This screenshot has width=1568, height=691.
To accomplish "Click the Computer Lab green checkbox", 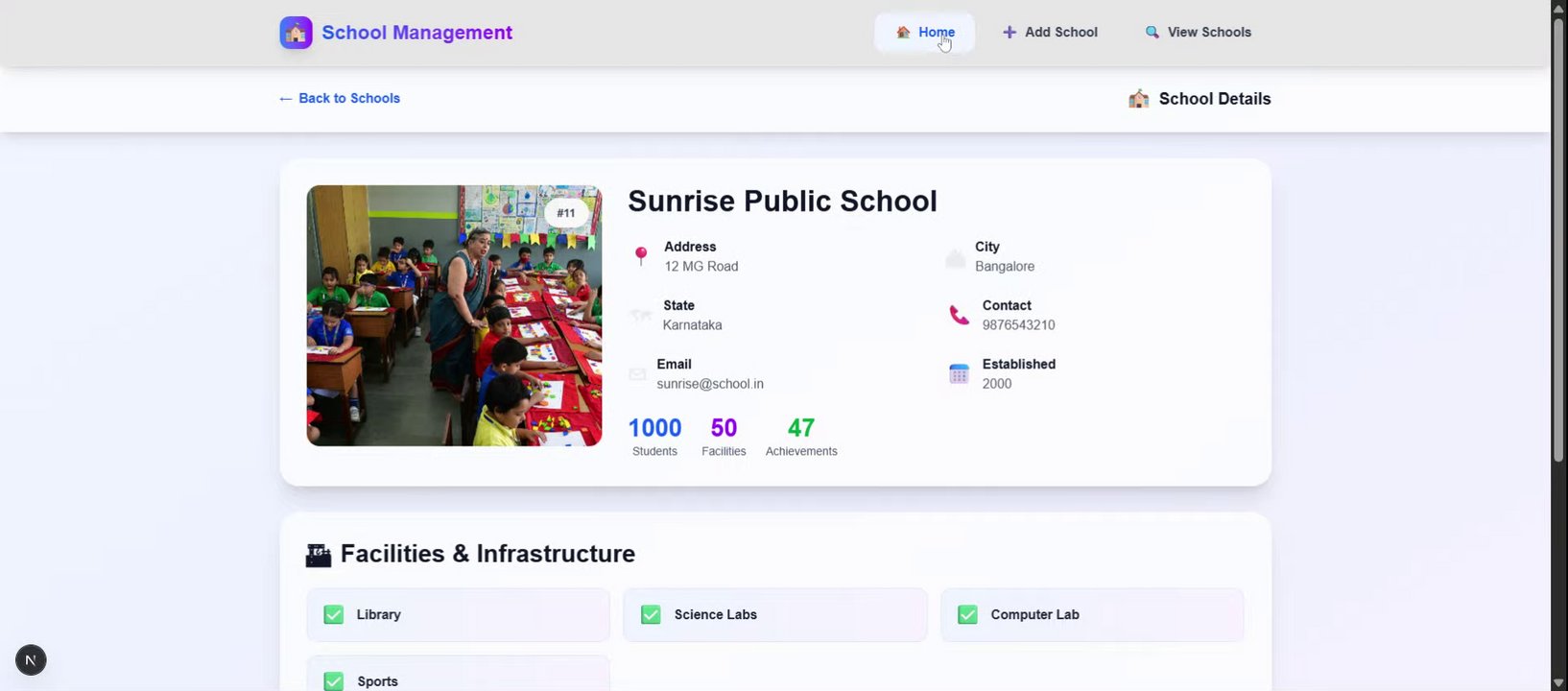I will click(967, 615).
